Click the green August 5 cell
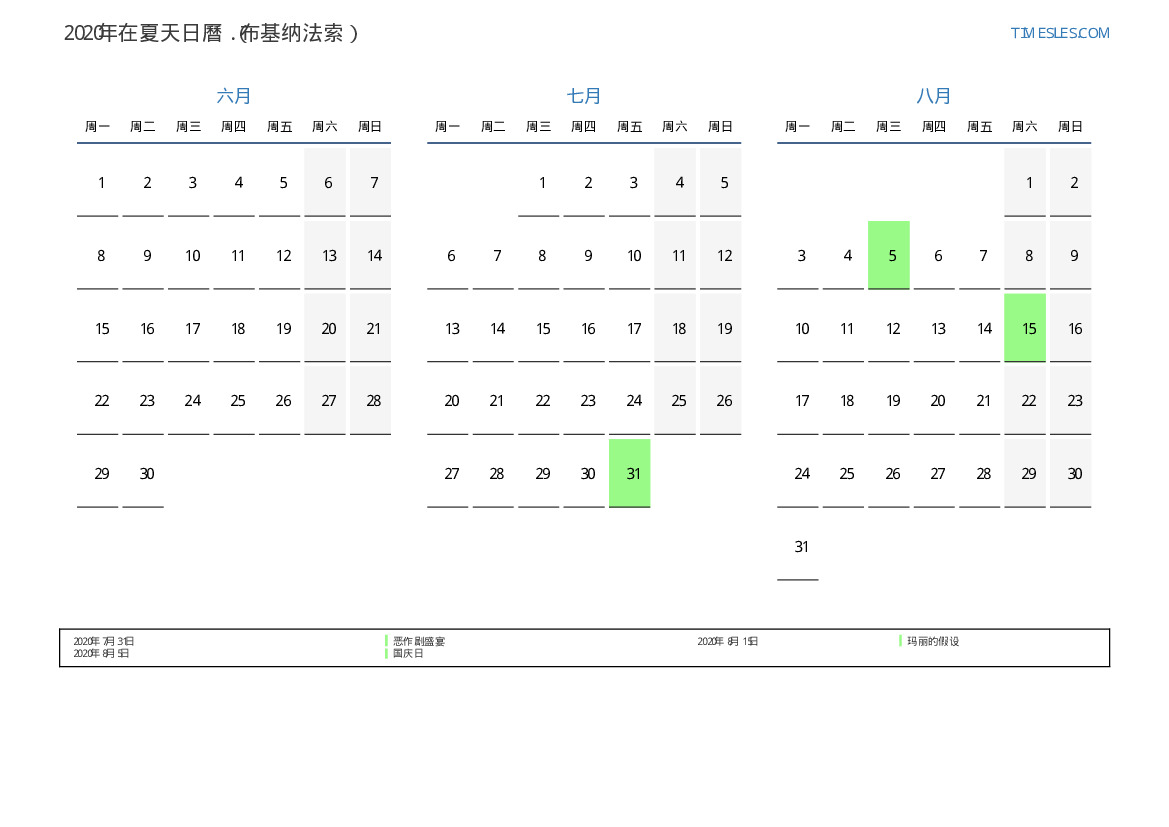This screenshot has width=1169, height=827. 889,256
